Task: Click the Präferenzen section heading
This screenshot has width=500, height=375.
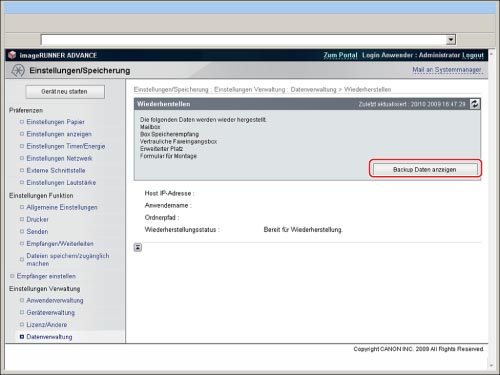Action: pos(26,110)
